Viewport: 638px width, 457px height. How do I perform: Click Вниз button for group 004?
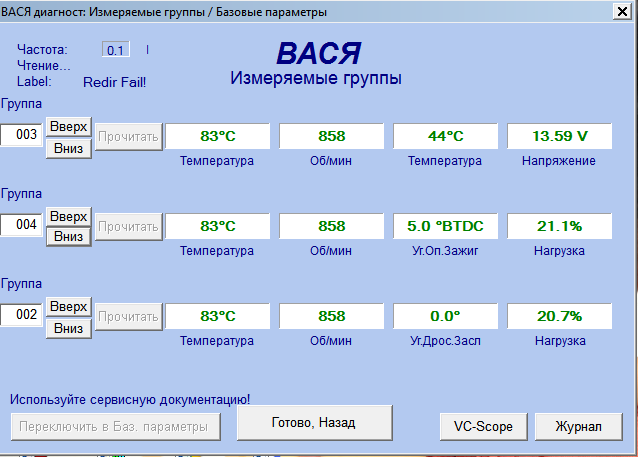(x=69, y=236)
